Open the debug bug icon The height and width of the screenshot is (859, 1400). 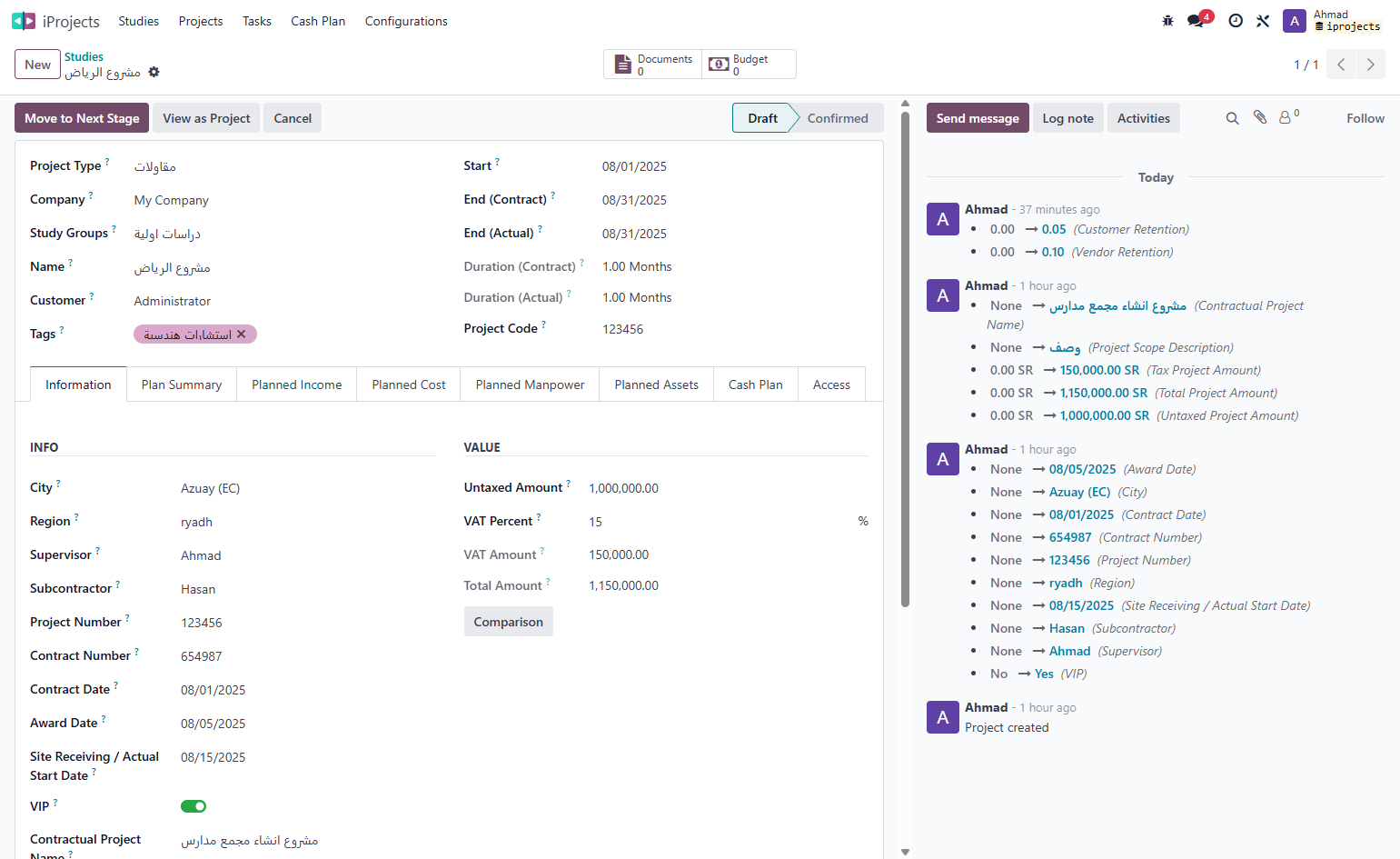tap(1168, 21)
